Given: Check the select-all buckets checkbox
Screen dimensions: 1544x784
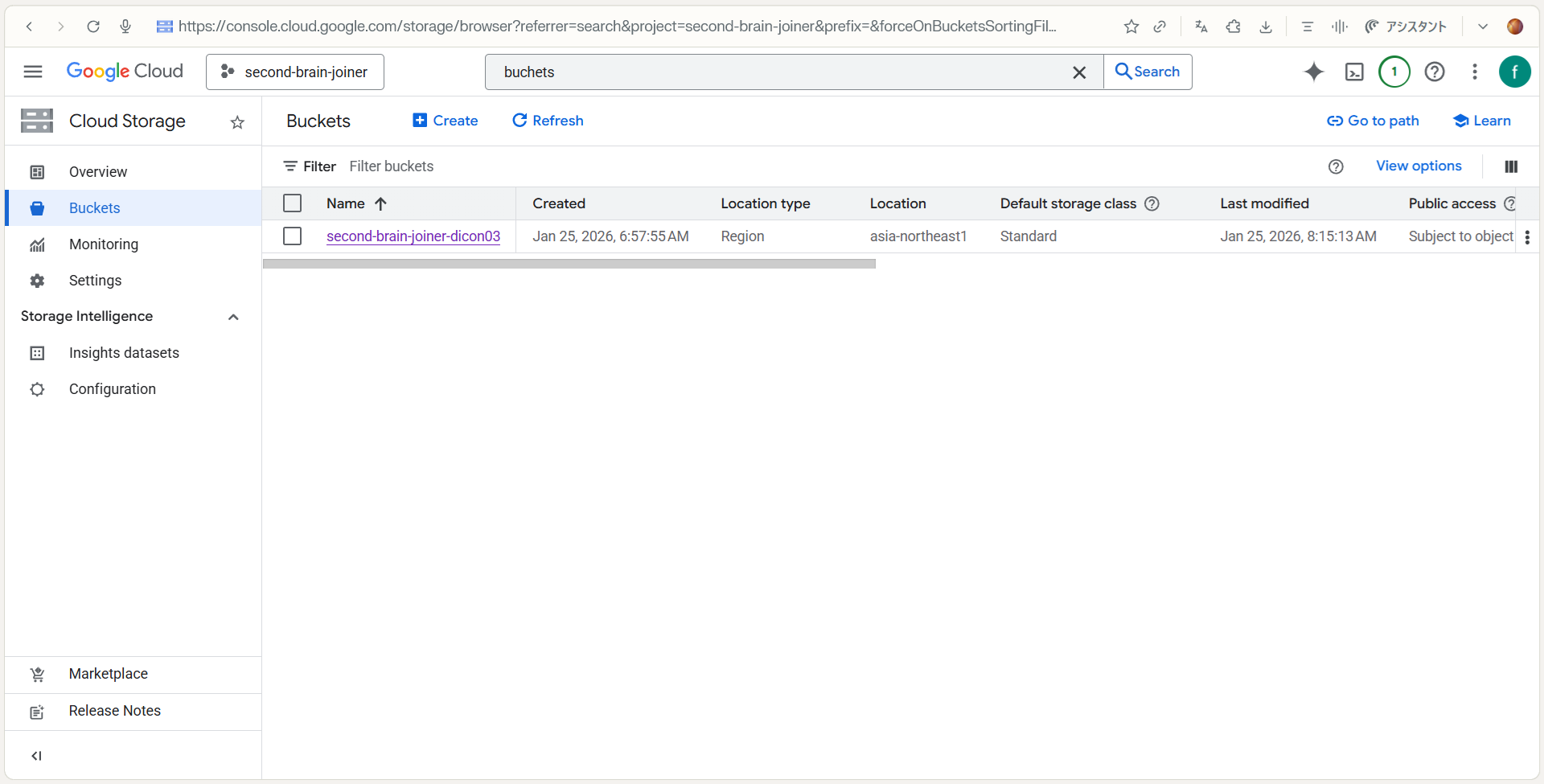Looking at the screenshot, I should [x=293, y=203].
